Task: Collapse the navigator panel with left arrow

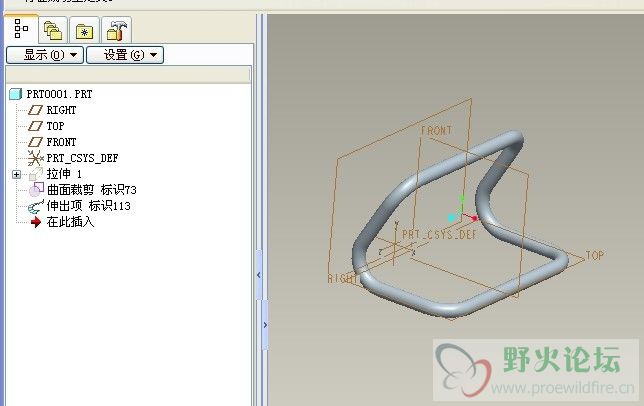Action: [x=259, y=275]
